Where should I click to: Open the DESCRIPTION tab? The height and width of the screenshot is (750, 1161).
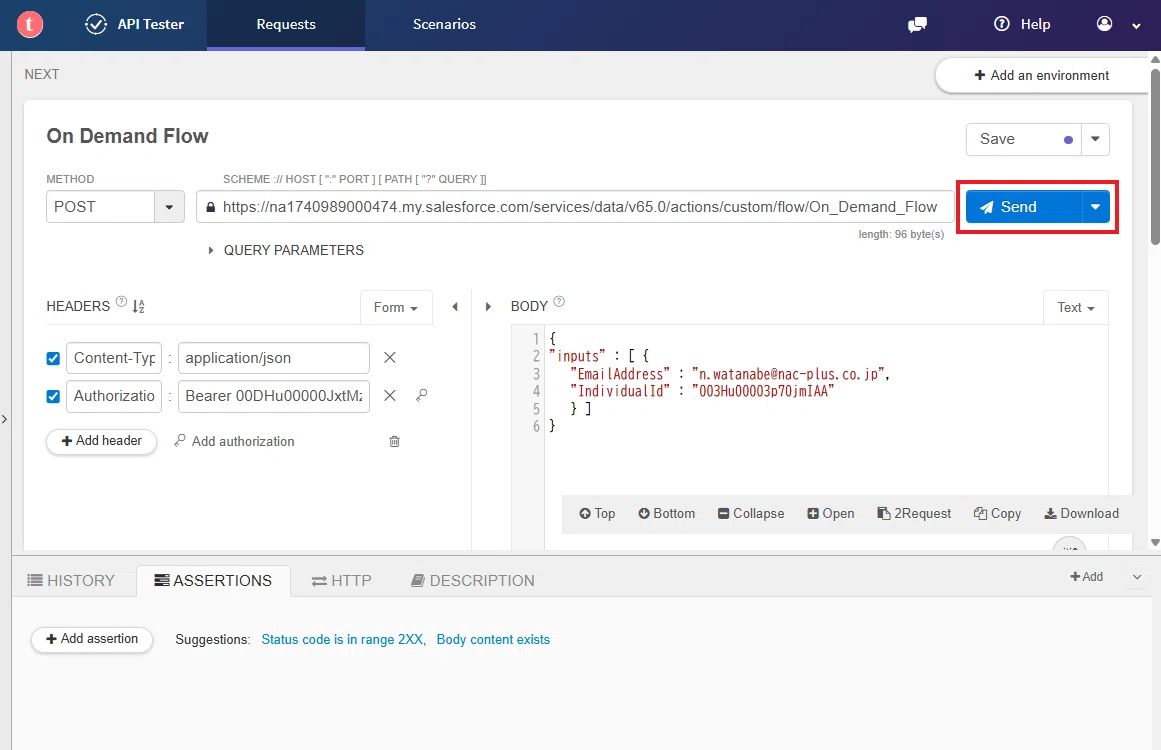click(x=472, y=580)
